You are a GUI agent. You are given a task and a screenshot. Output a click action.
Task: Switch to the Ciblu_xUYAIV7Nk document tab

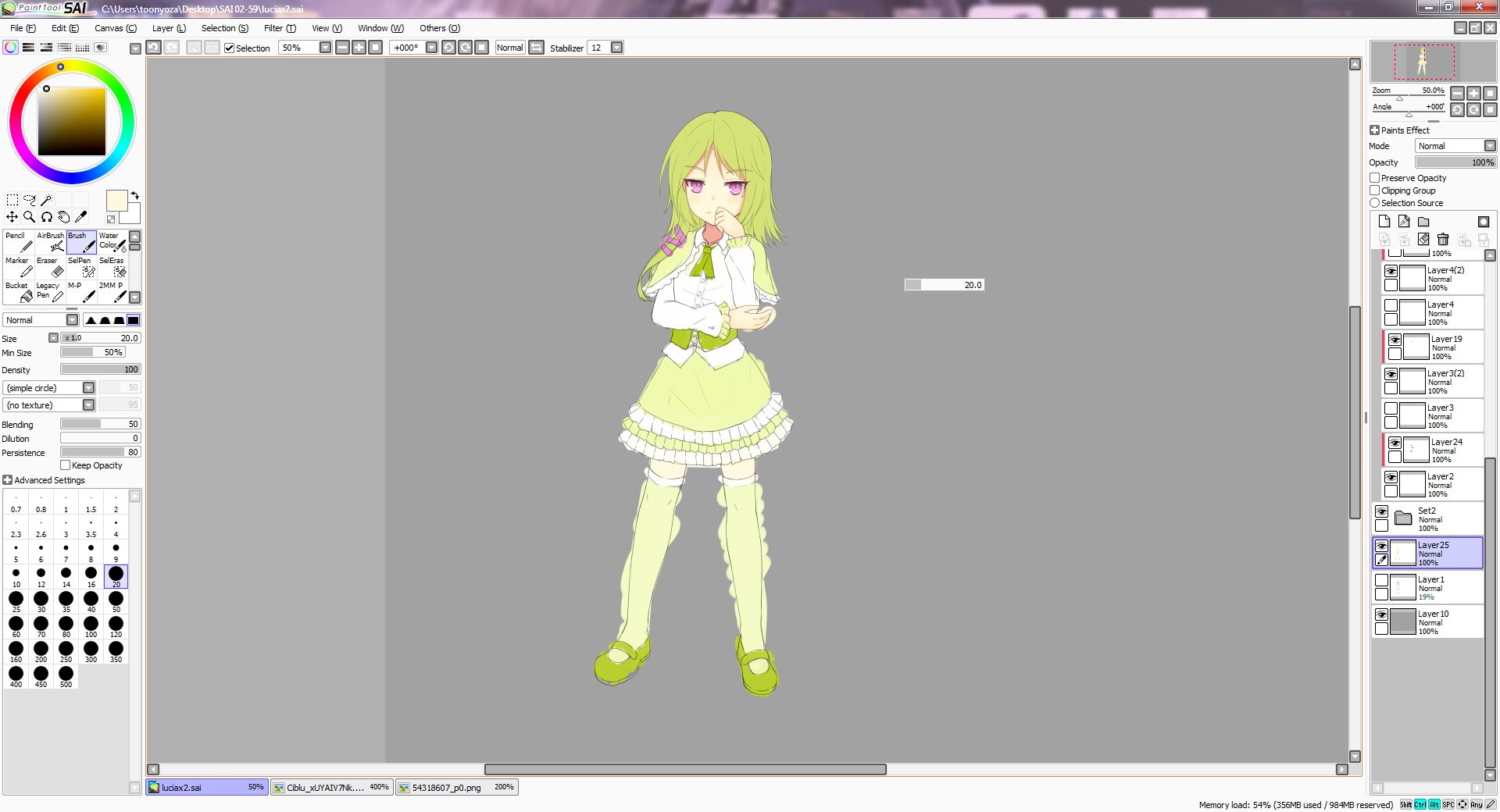pyautogui.click(x=331, y=787)
